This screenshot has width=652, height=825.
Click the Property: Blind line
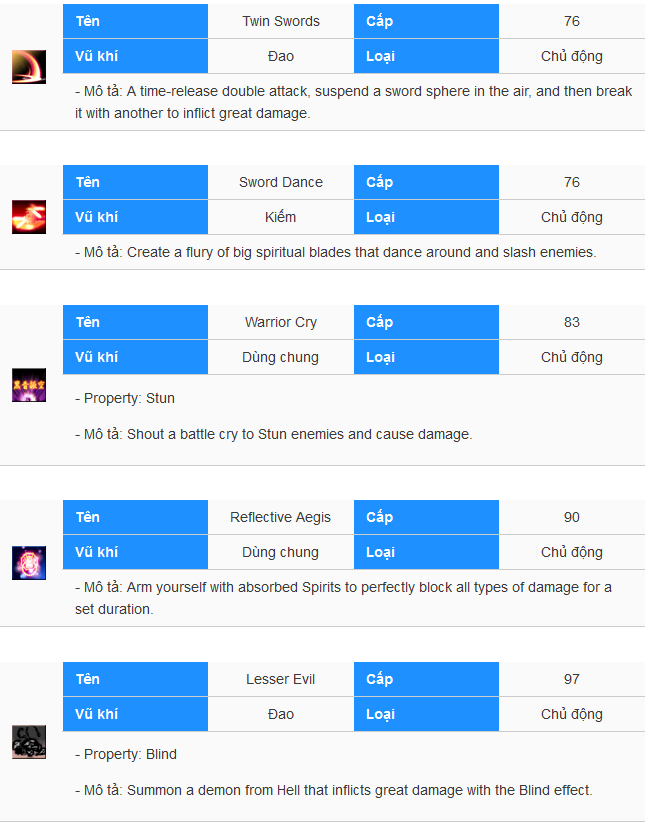[x=126, y=754]
